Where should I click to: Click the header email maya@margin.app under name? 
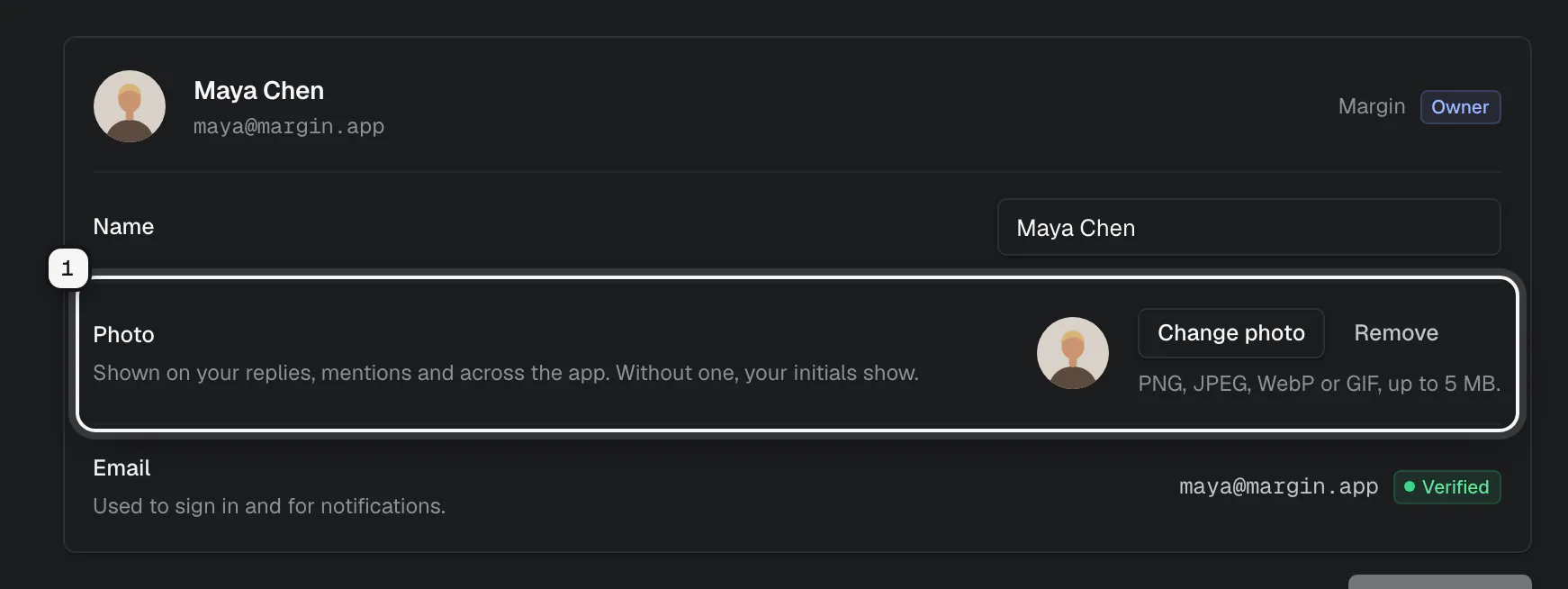289,127
